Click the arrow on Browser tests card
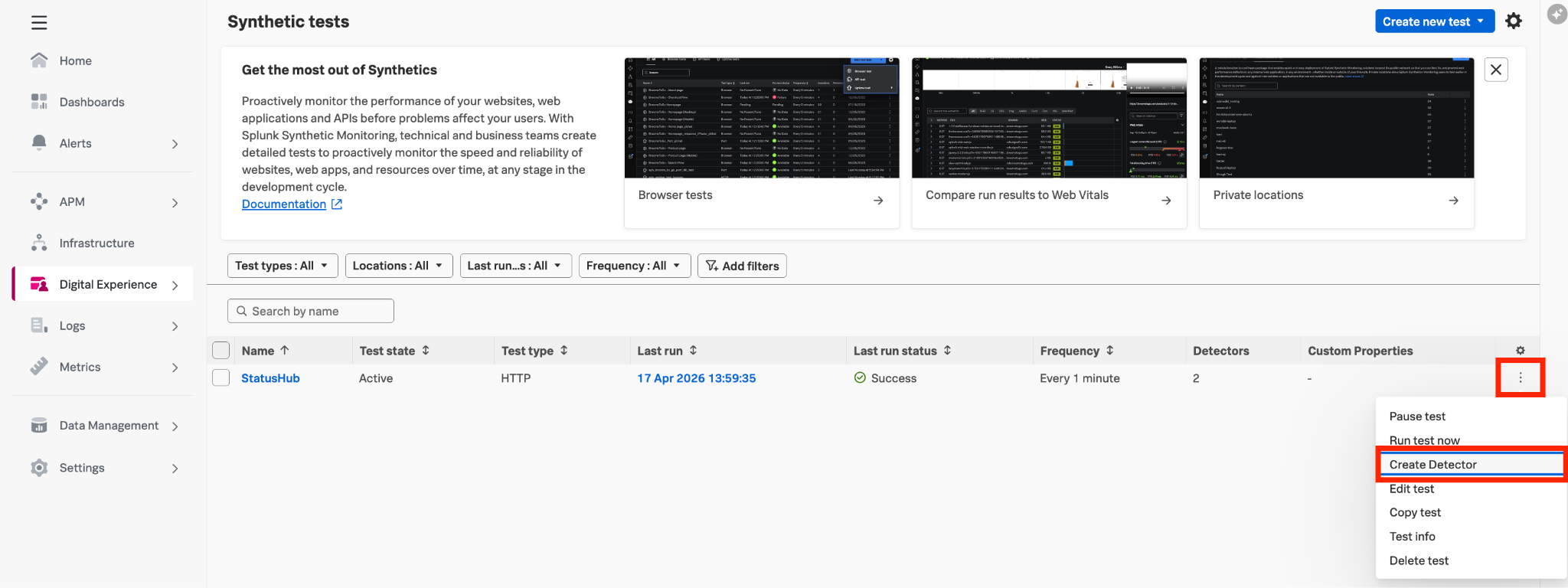The width and height of the screenshot is (1568, 588). pyautogui.click(x=878, y=201)
